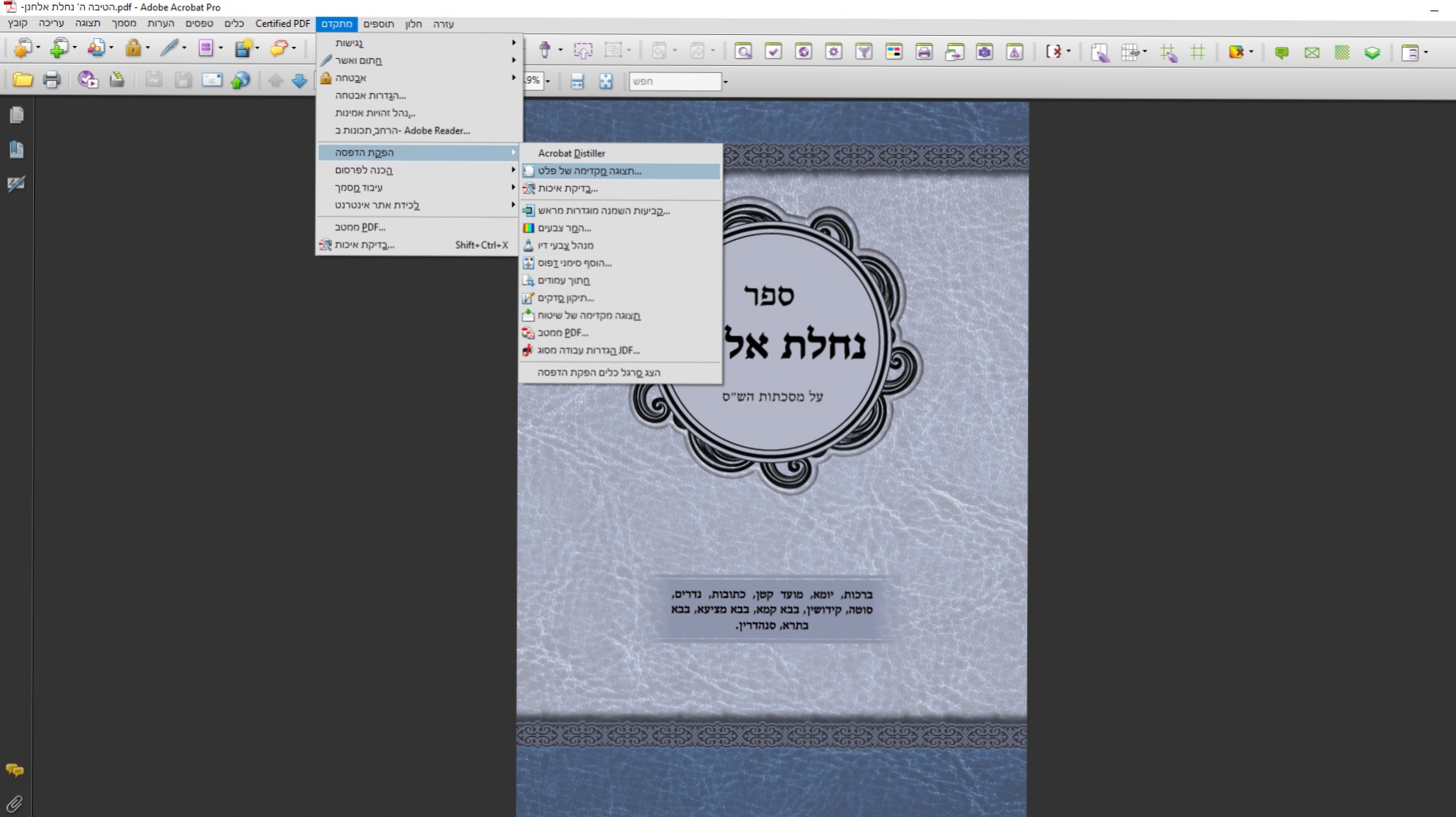
Task: Click the email envelope icon in the file toolbar
Action: coord(212,80)
